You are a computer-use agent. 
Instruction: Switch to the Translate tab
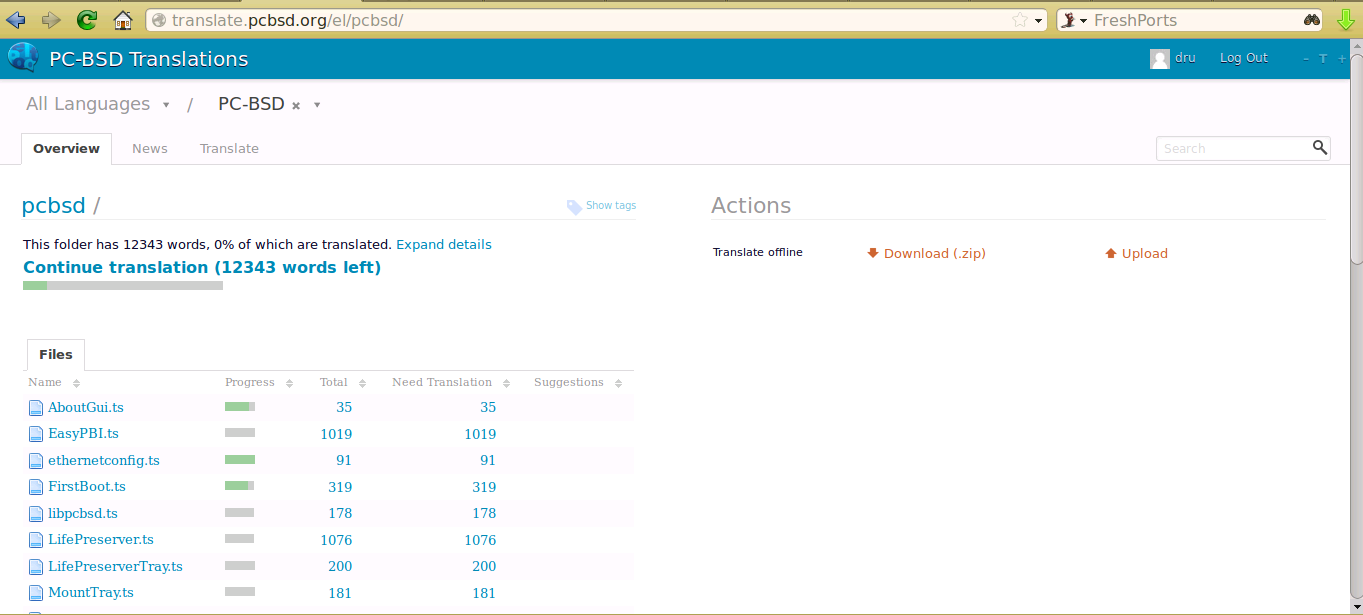(229, 148)
